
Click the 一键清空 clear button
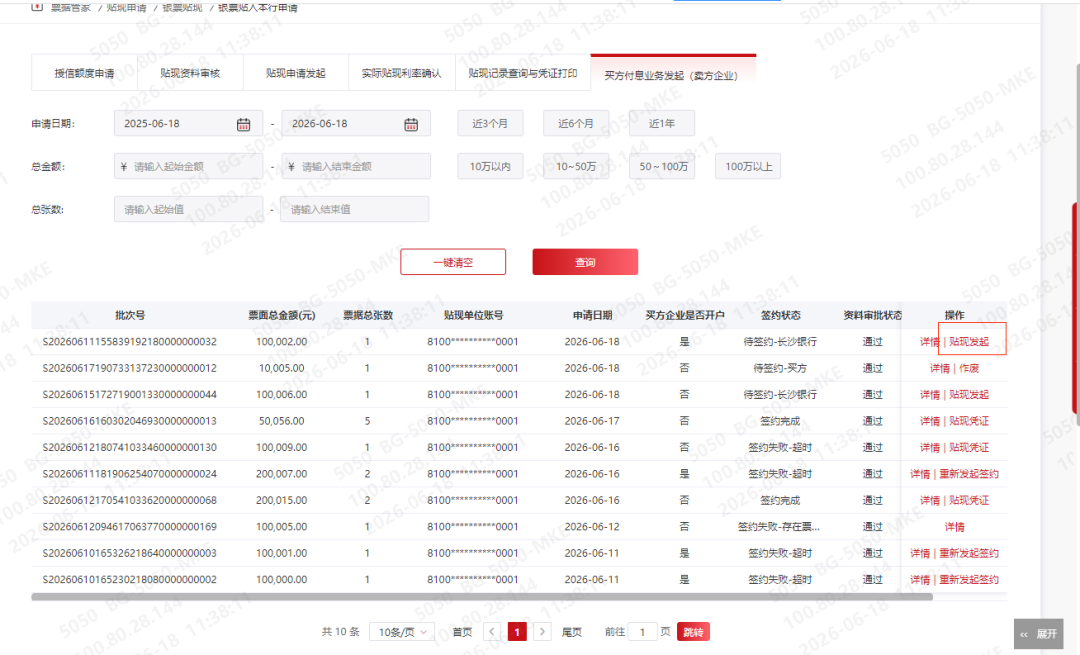[x=453, y=262]
